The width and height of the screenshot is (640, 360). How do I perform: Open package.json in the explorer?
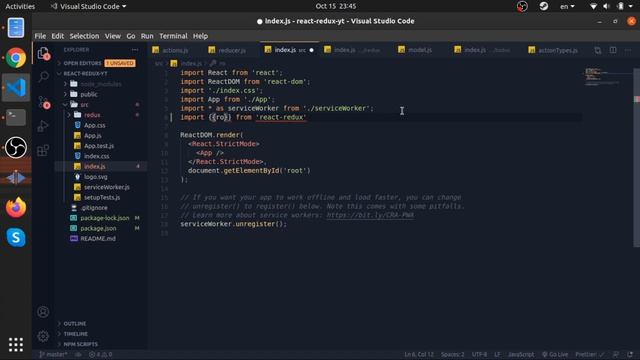(x=98, y=228)
